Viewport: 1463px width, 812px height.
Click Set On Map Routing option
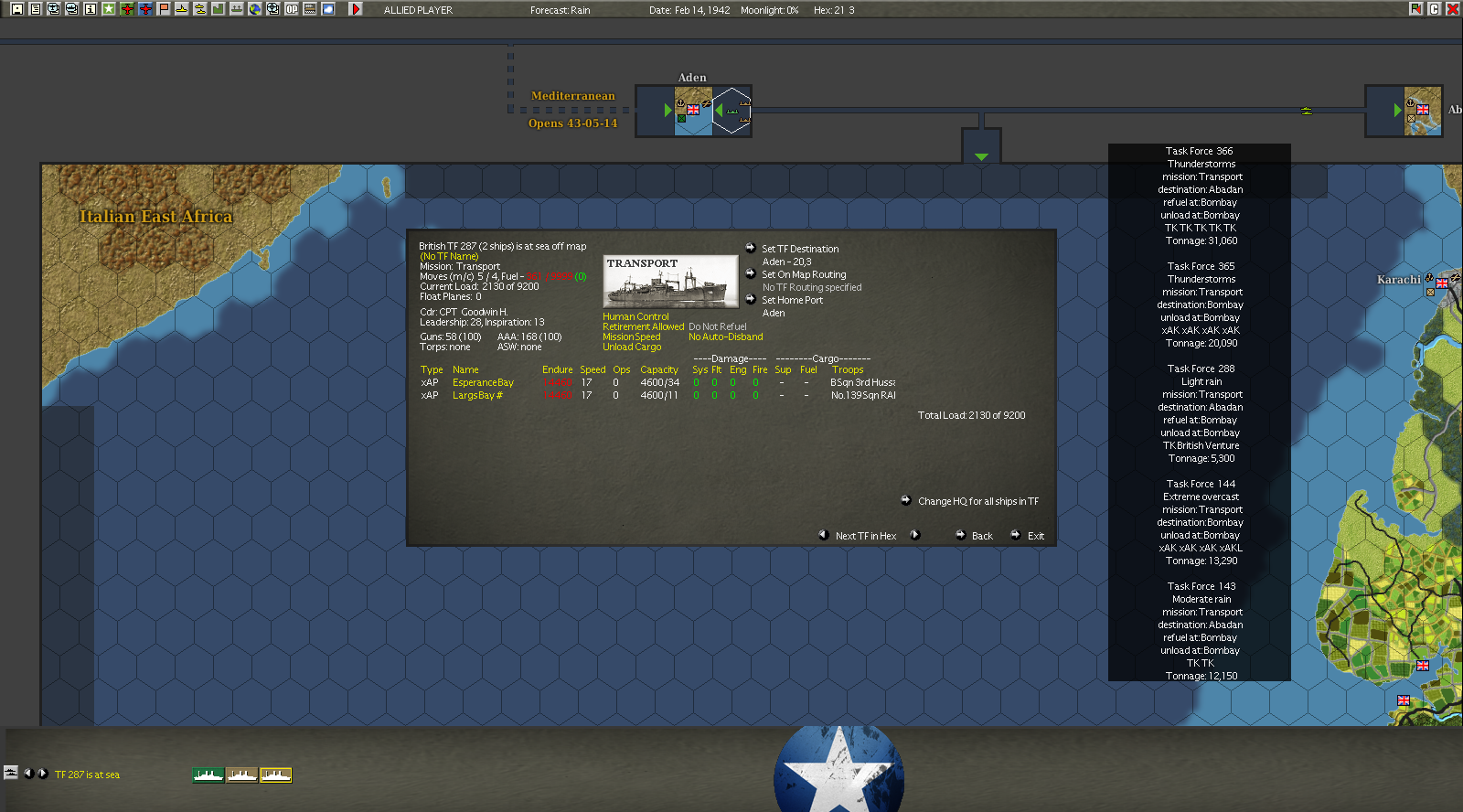pos(804,274)
